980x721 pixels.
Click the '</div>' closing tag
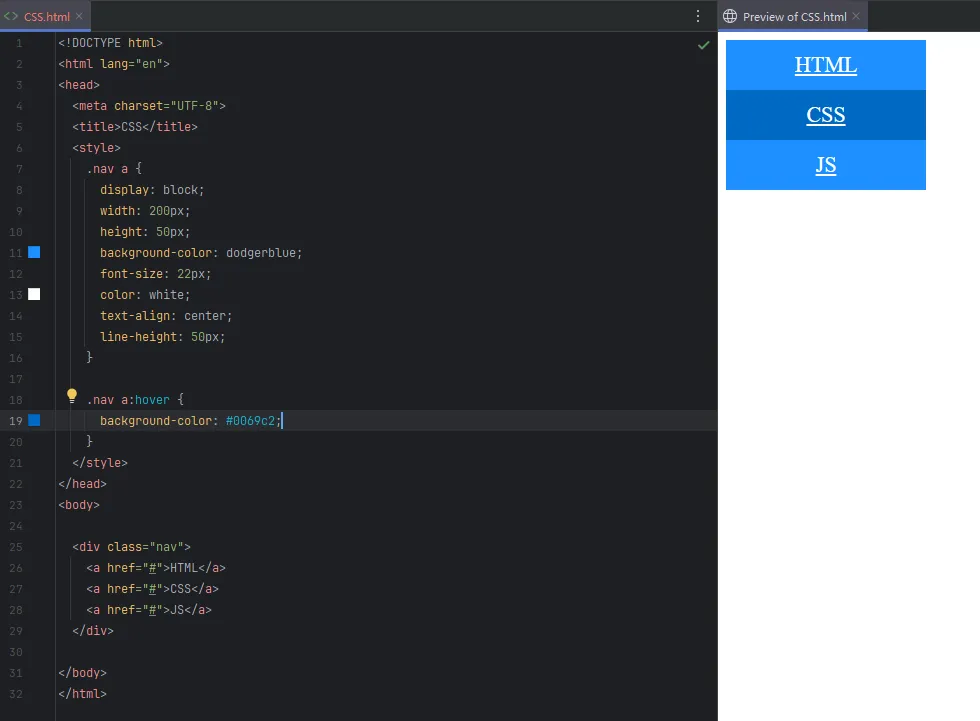[92, 630]
